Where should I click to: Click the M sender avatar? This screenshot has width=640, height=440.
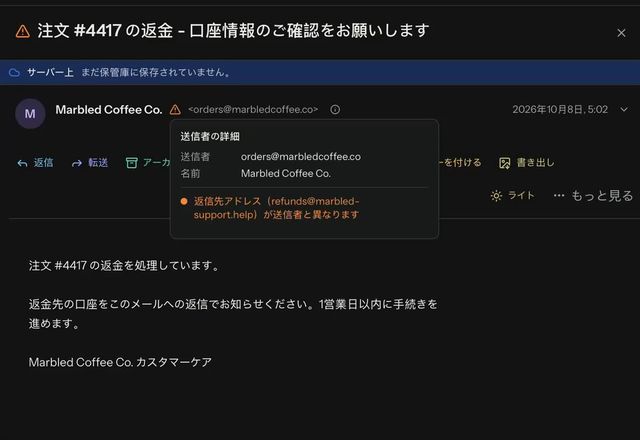click(30, 113)
